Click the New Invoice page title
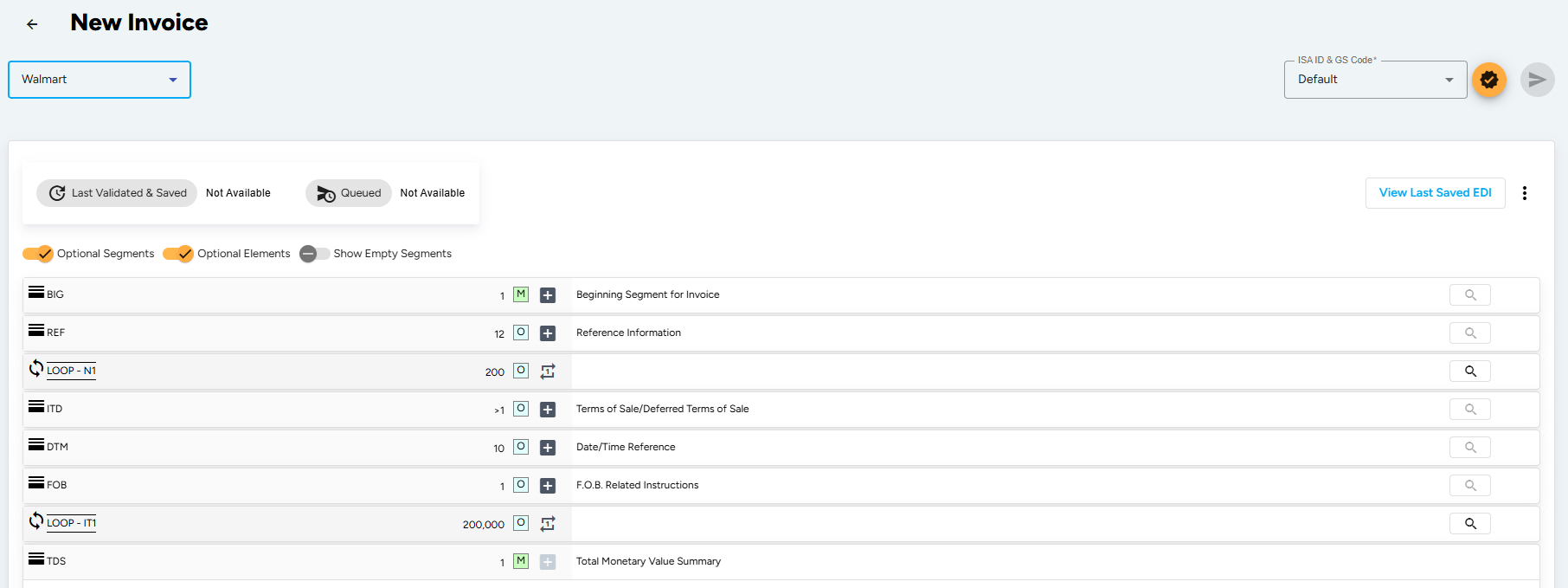Screen dimensions: 1568x588 (139, 23)
